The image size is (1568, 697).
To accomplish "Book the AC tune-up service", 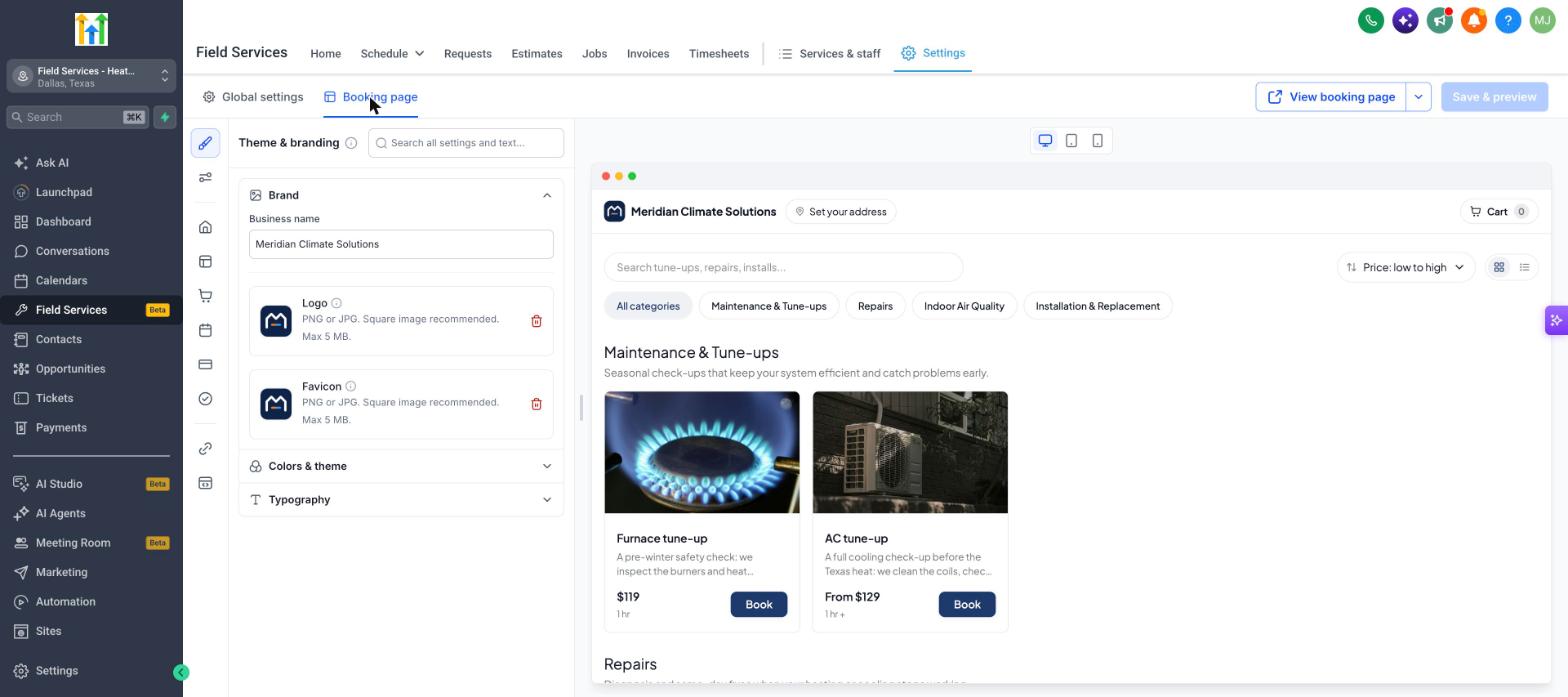I will 966,604.
